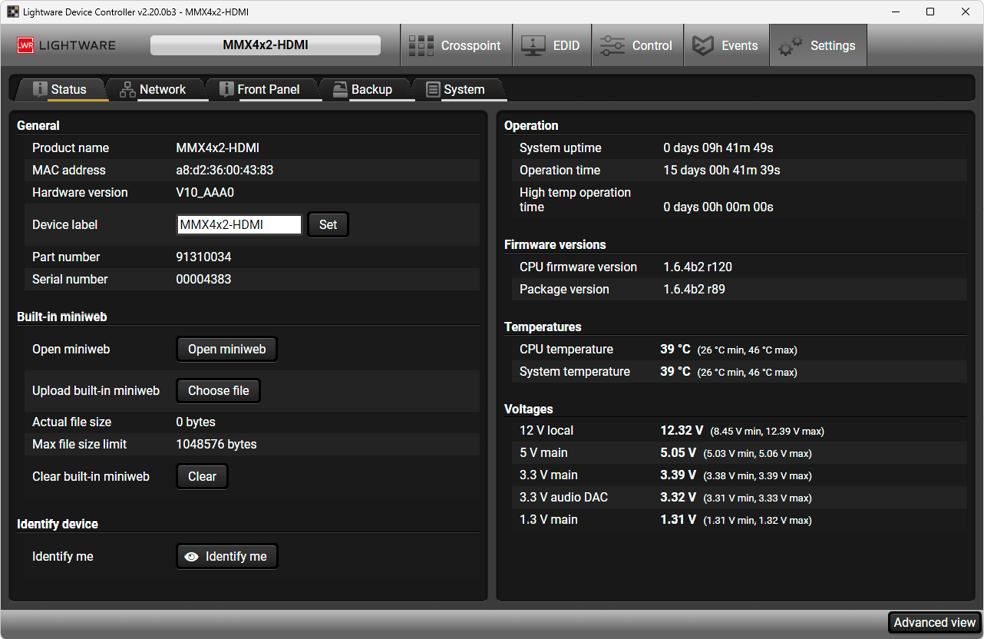Click the Crosspoint grid icon

point(422,46)
